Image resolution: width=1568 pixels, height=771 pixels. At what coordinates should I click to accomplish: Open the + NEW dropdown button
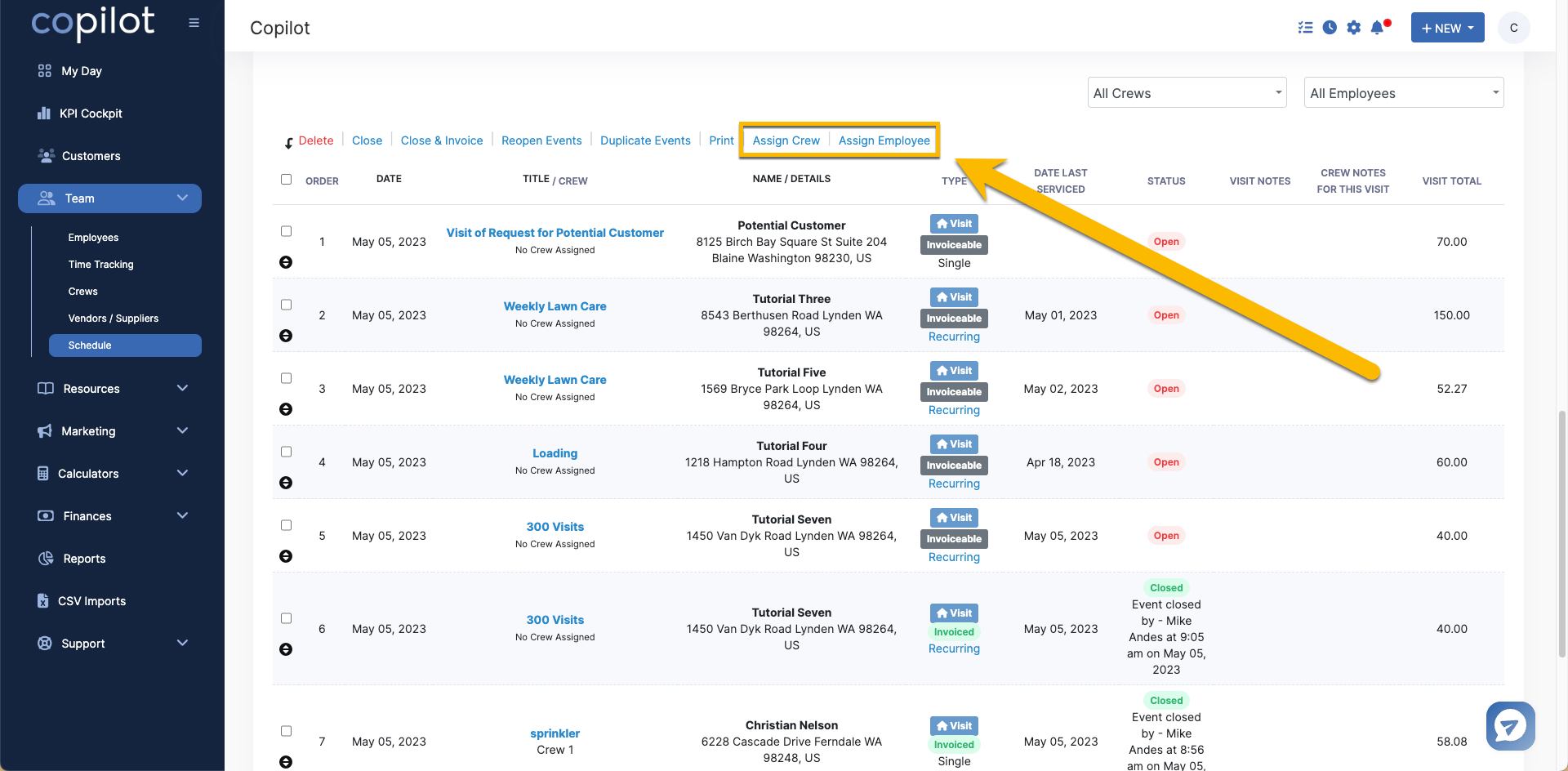click(1447, 28)
